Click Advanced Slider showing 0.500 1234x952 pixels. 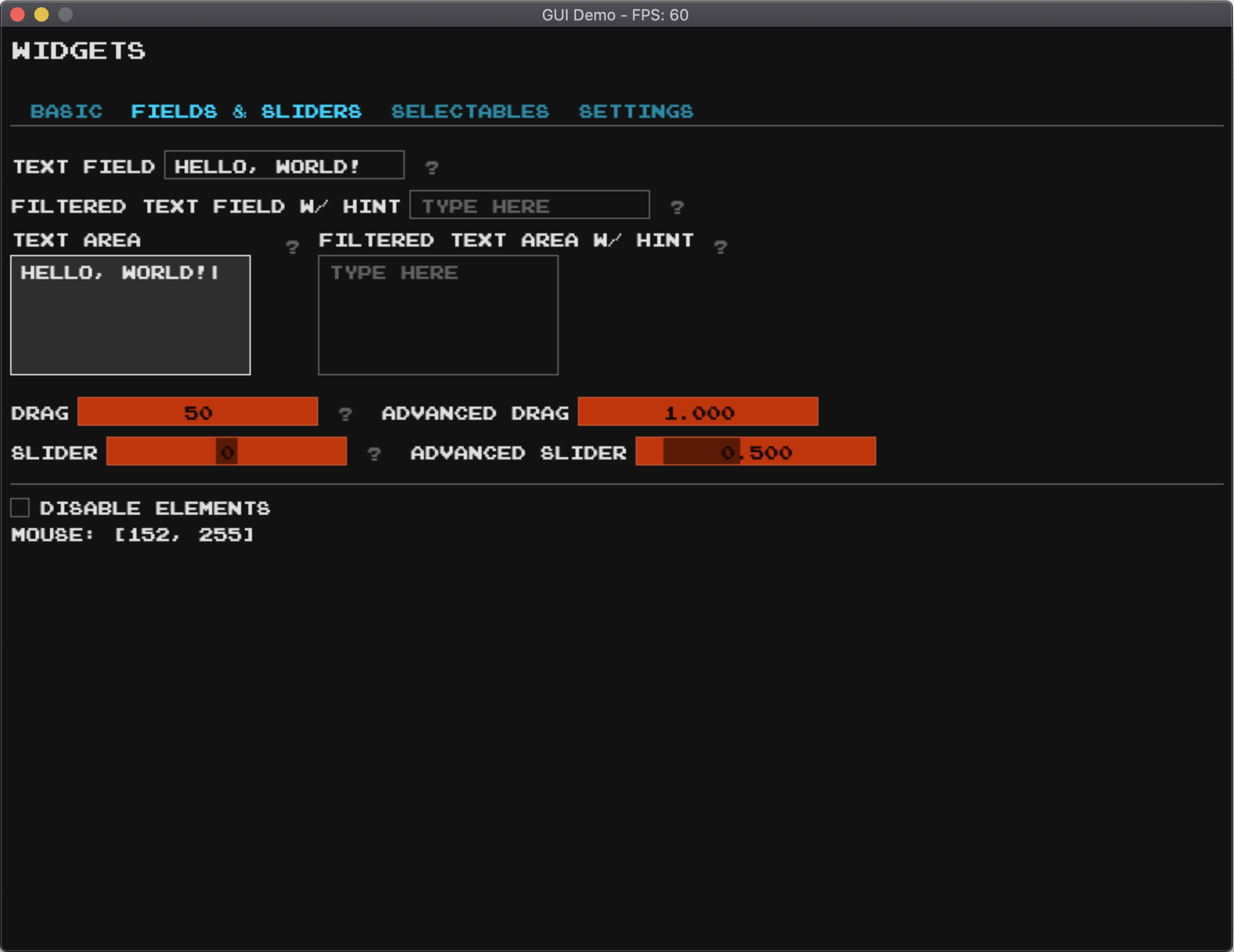point(755,452)
